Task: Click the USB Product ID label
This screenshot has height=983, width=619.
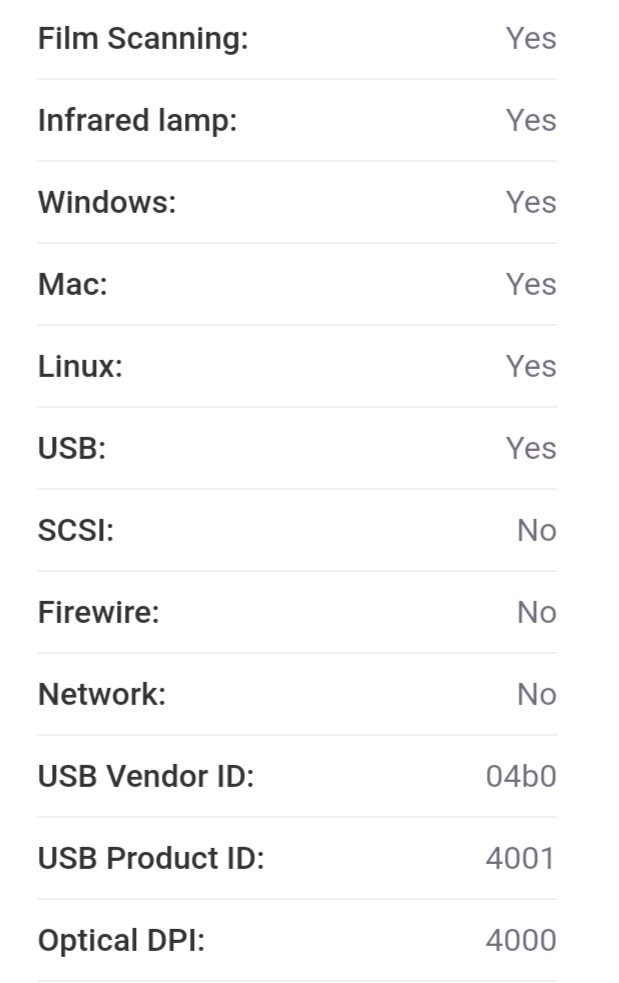Action: point(151,859)
